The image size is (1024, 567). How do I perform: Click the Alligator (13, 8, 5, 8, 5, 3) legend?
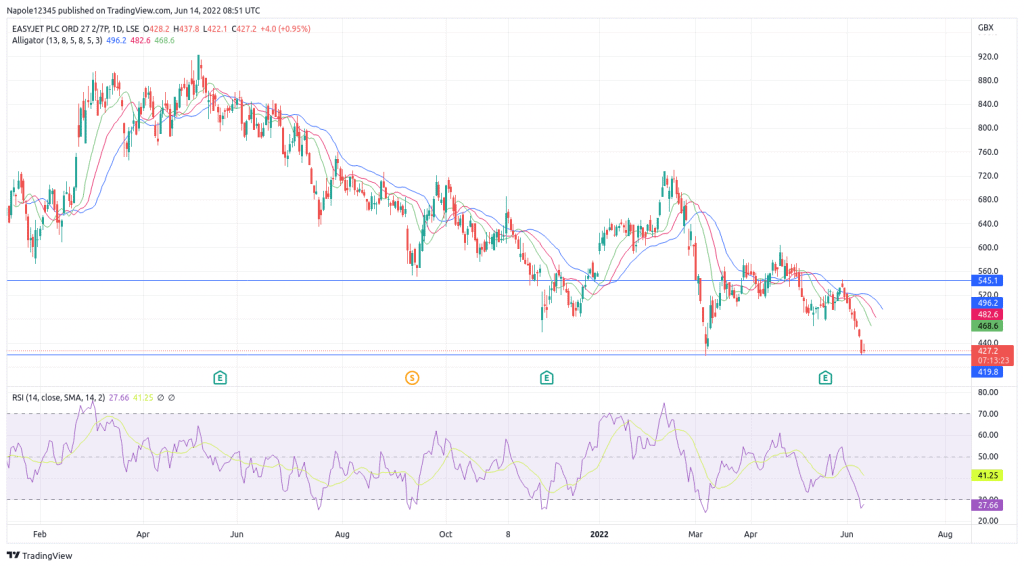[57, 40]
